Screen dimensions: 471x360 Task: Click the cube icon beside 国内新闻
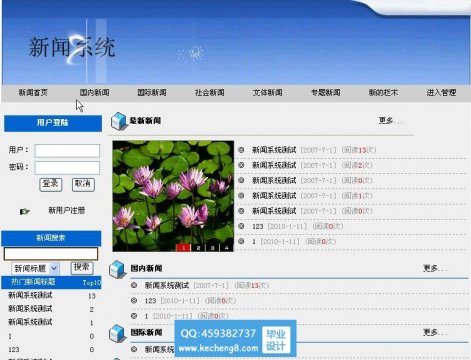click(x=118, y=269)
